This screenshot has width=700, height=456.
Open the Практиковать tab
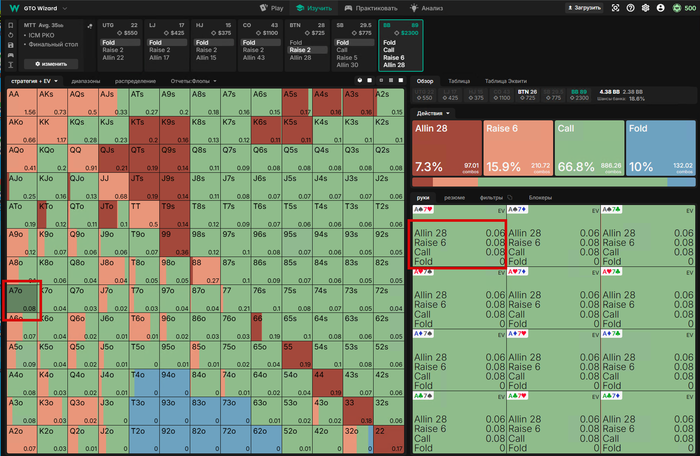pos(371,8)
